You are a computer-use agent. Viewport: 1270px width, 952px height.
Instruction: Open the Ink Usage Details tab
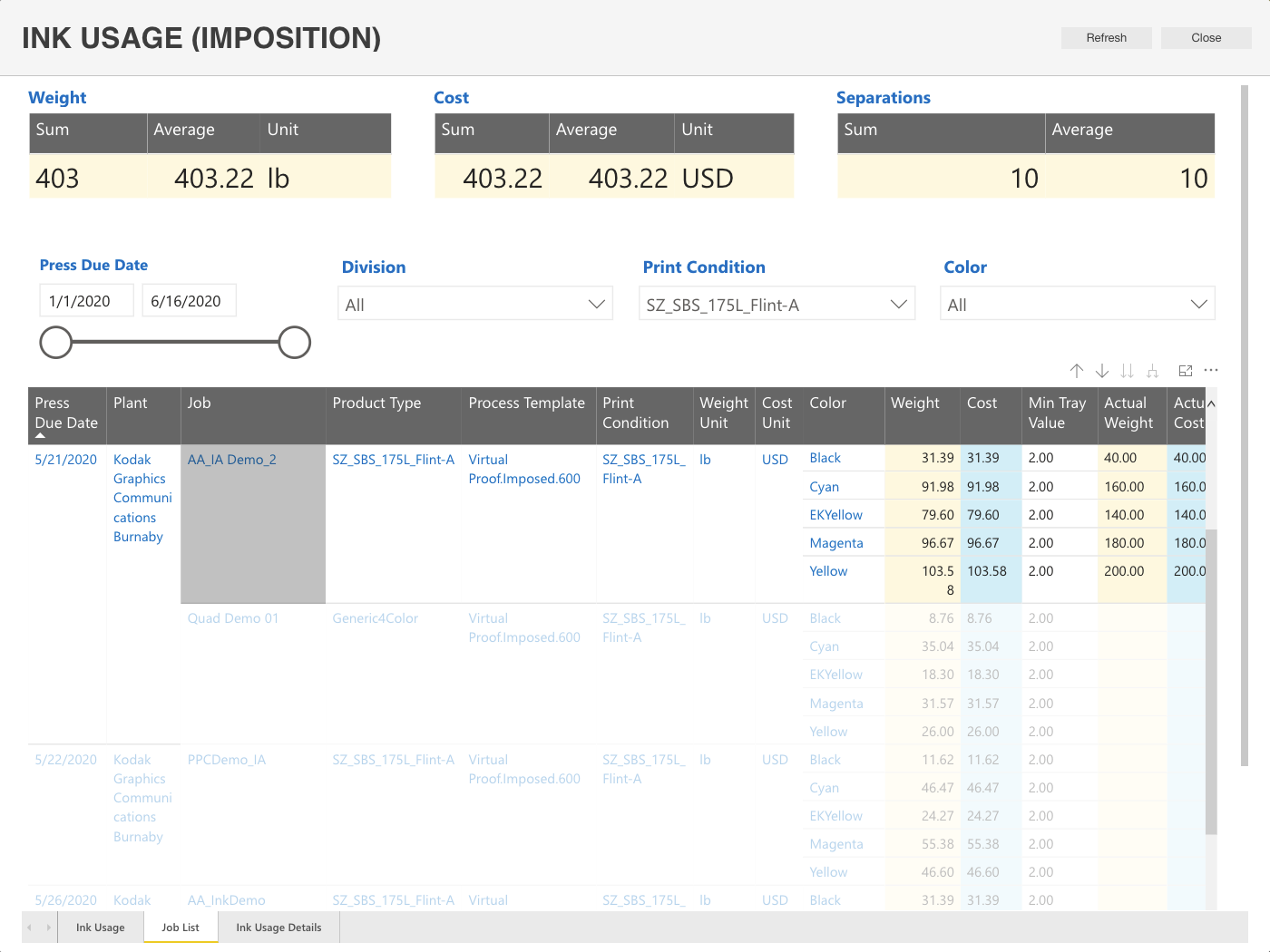click(278, 928)
